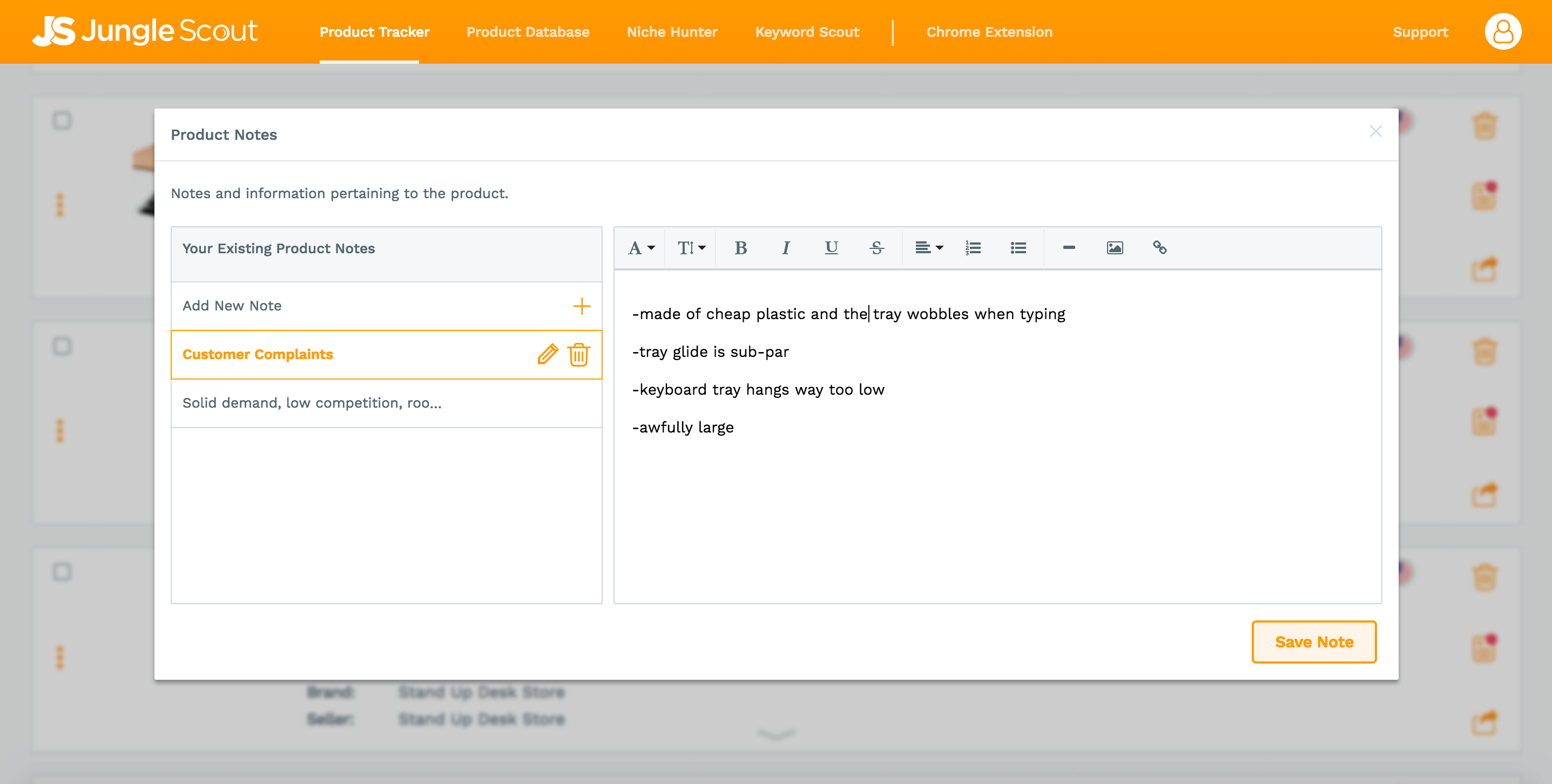
Task: Insert an image into the note
Action: pos(1115,248)
